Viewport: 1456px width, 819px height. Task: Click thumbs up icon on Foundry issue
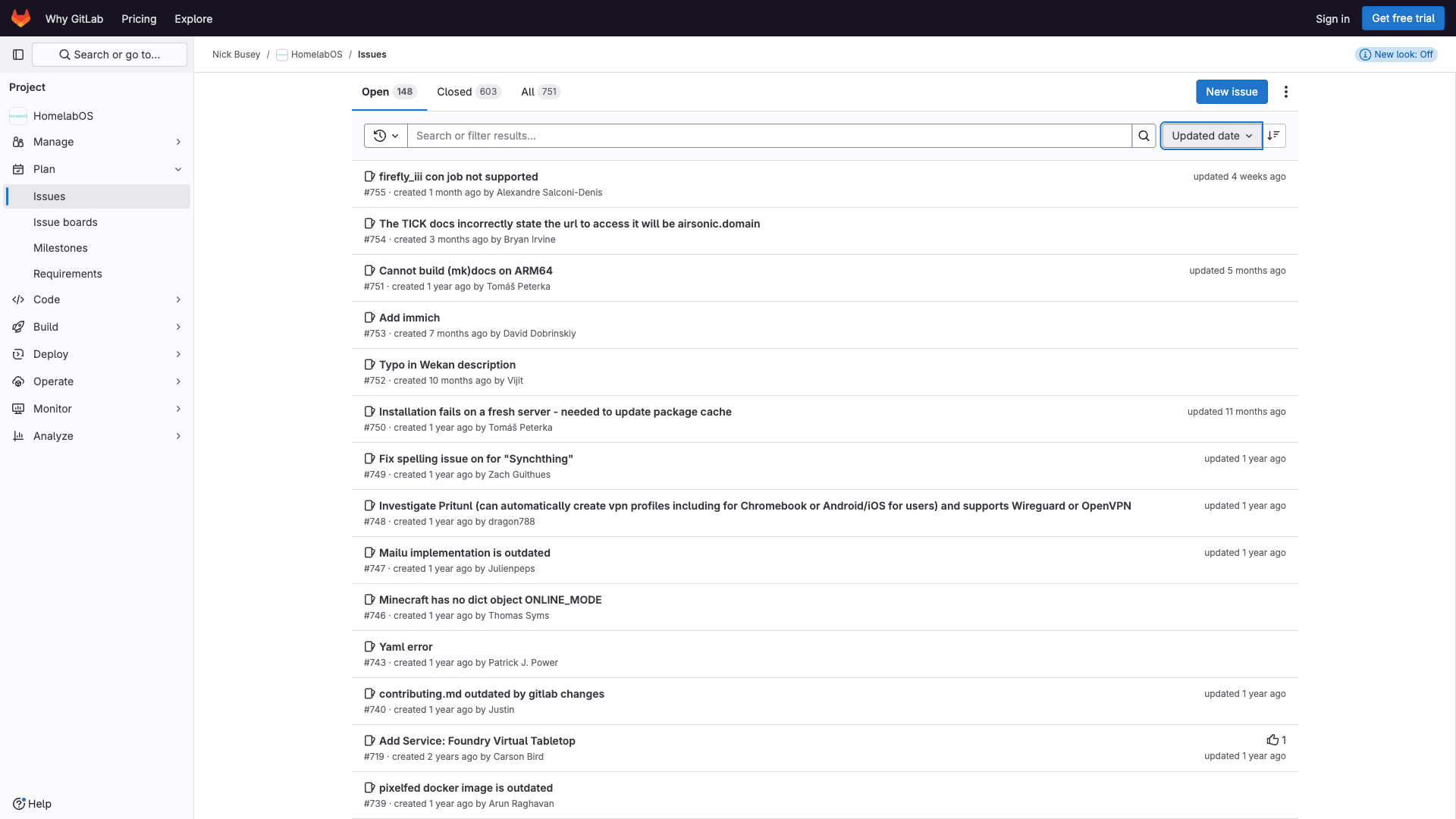(1272, 740)
